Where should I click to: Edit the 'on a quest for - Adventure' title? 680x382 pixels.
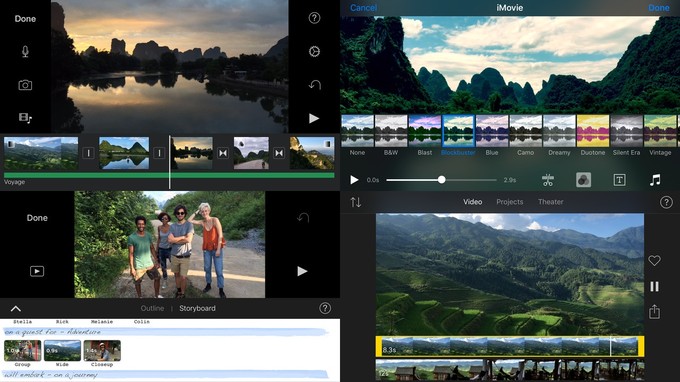[x=165, y=332]
